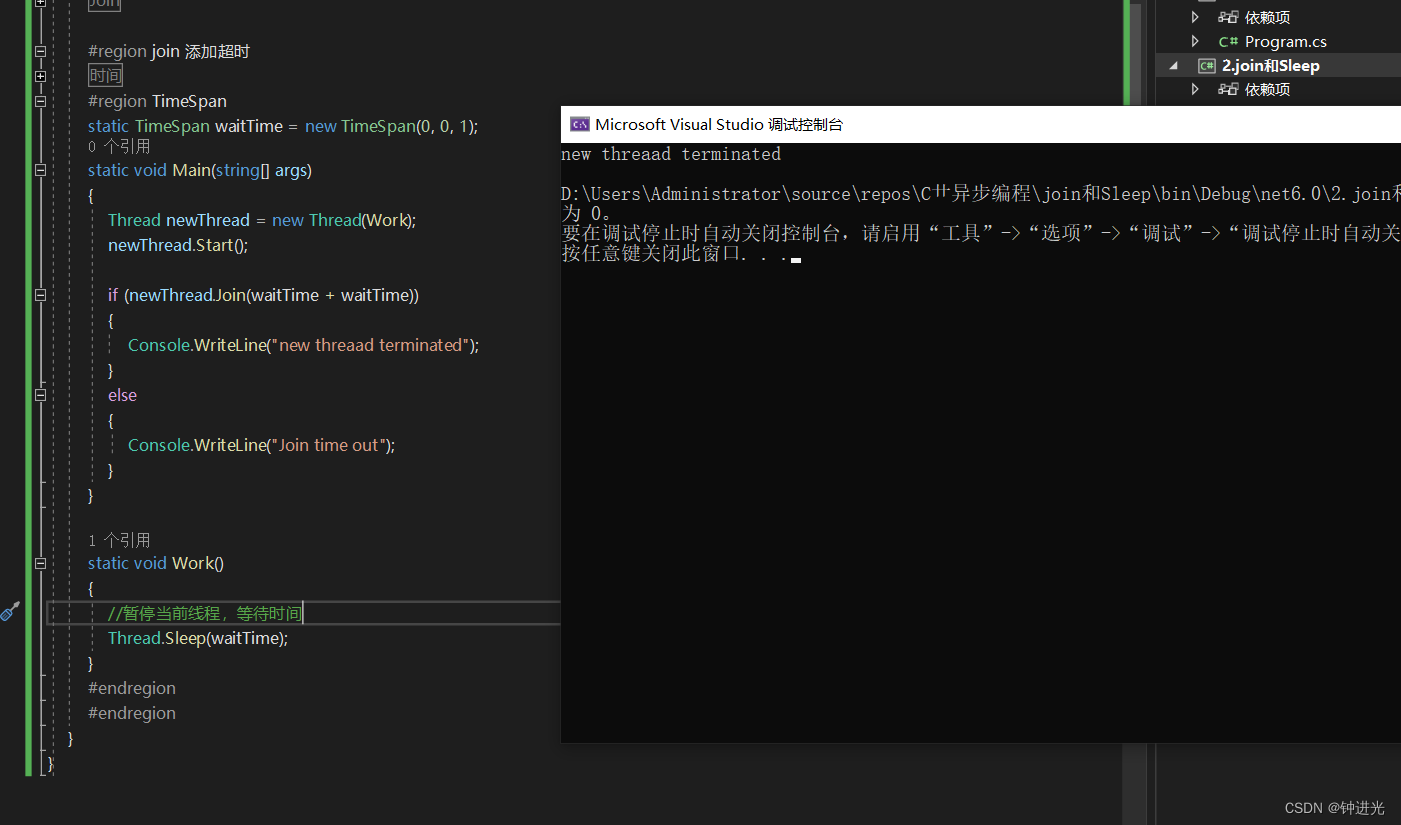This screenshot has height=825, width=1401.
Task: Click the first '#endregion' line
Action: pyautogui.click(x=132, y=688)
